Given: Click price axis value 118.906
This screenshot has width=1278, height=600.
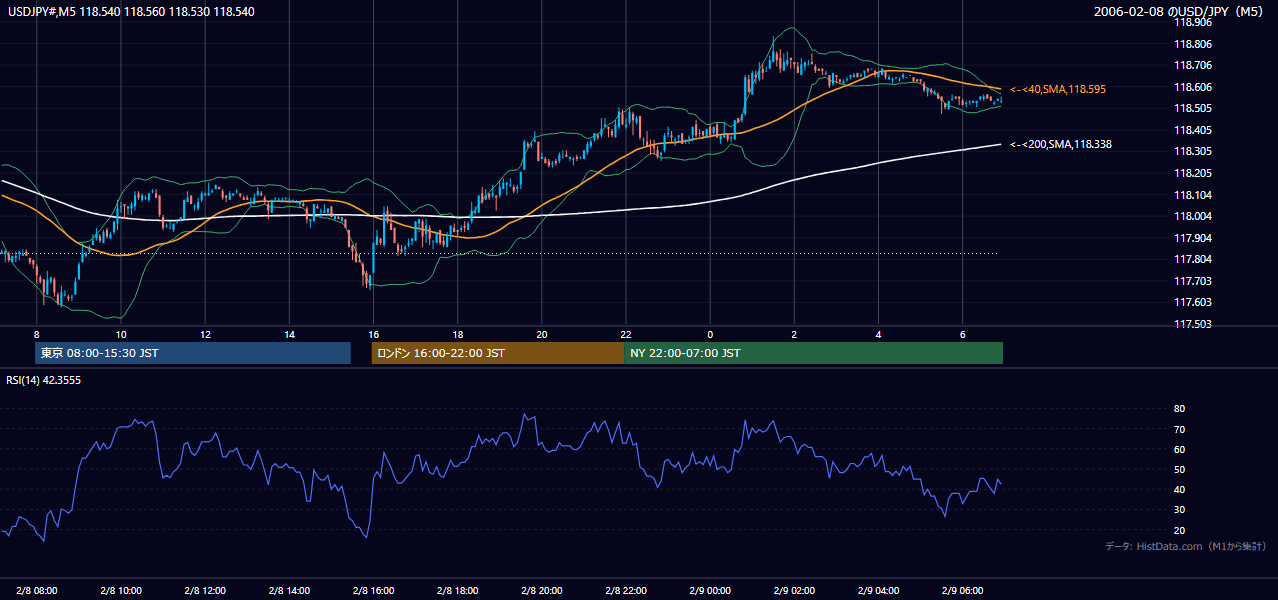Looking at the screenshot, I should [x=1192, y=23].
